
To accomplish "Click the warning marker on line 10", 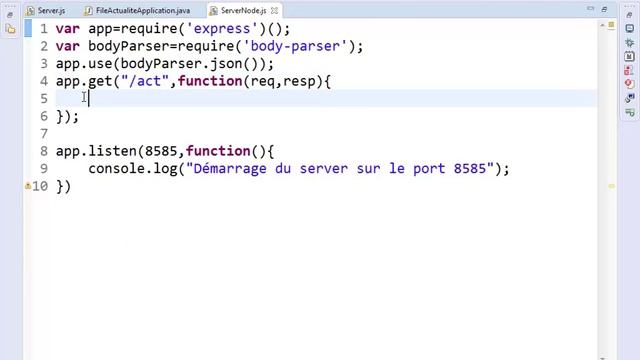I will (28, 186).
